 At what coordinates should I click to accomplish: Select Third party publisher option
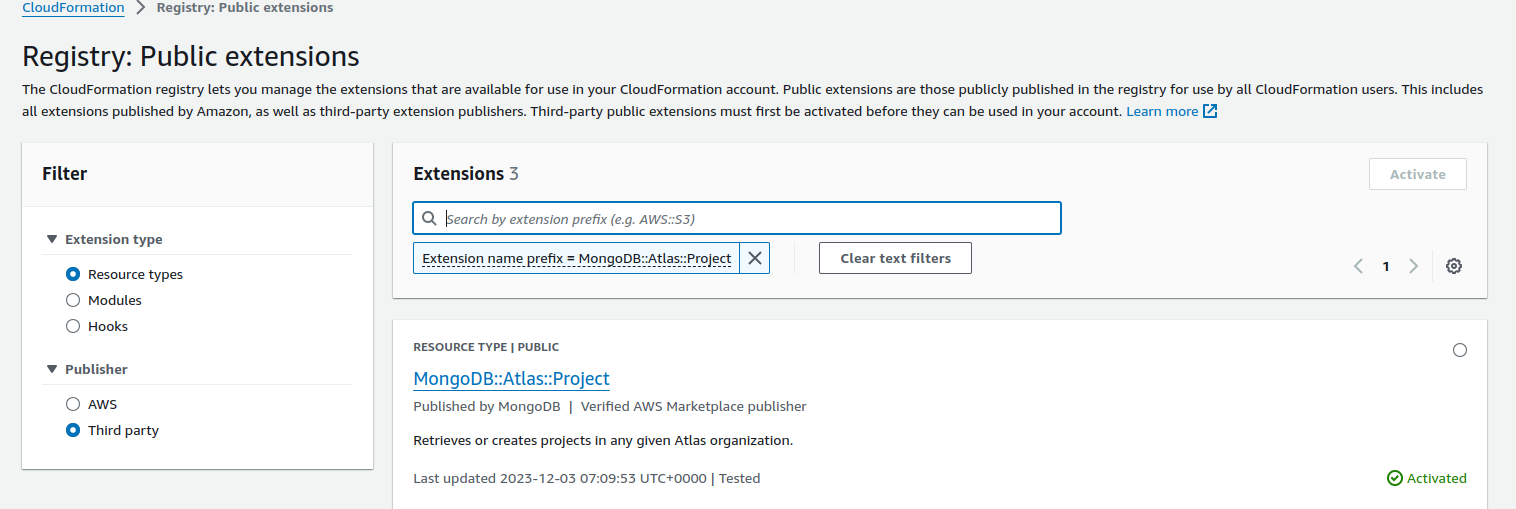(x=73, y=430)
